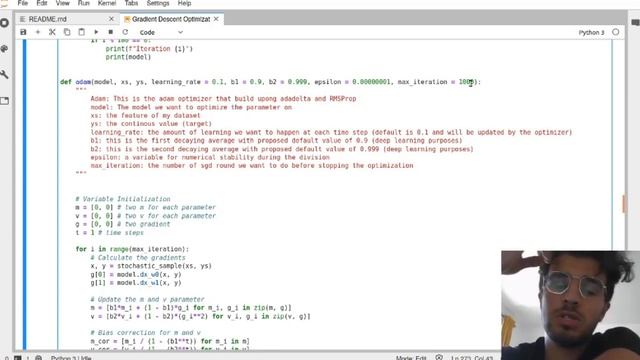640x360 pixels.
Task: Click the markdown file icon on README.md tab
Action: pos(22,19)
